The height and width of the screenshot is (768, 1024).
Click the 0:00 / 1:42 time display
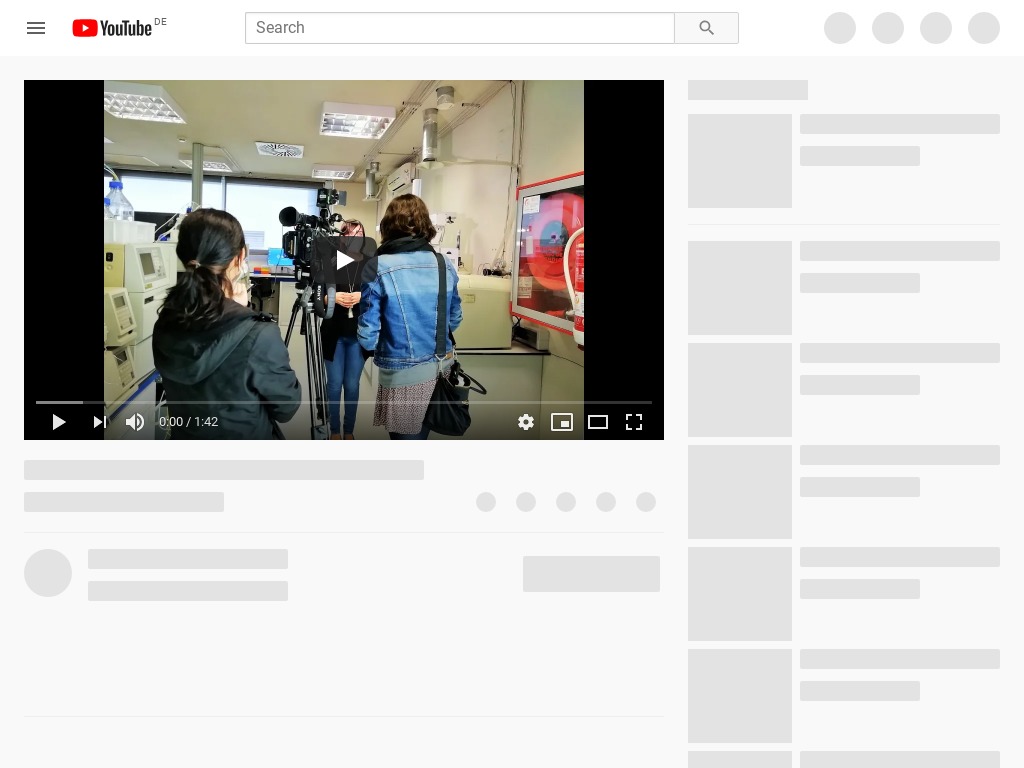(x=188, y=422)
